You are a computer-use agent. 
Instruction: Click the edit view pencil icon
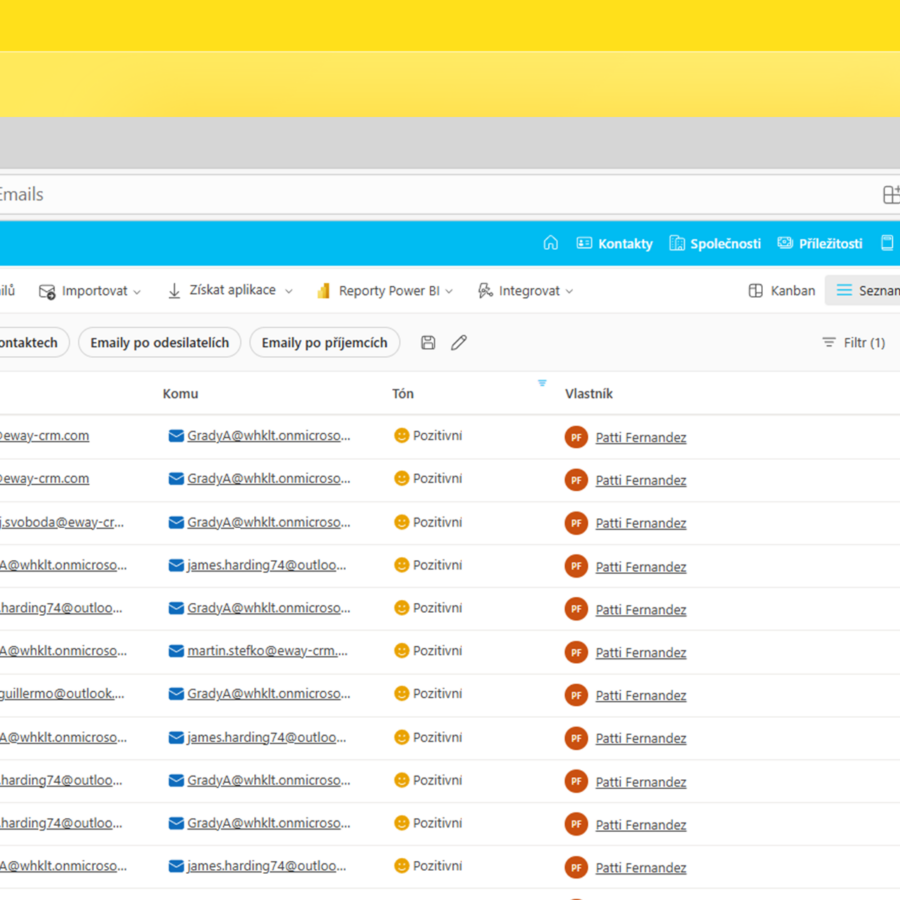tap(459, 343)
